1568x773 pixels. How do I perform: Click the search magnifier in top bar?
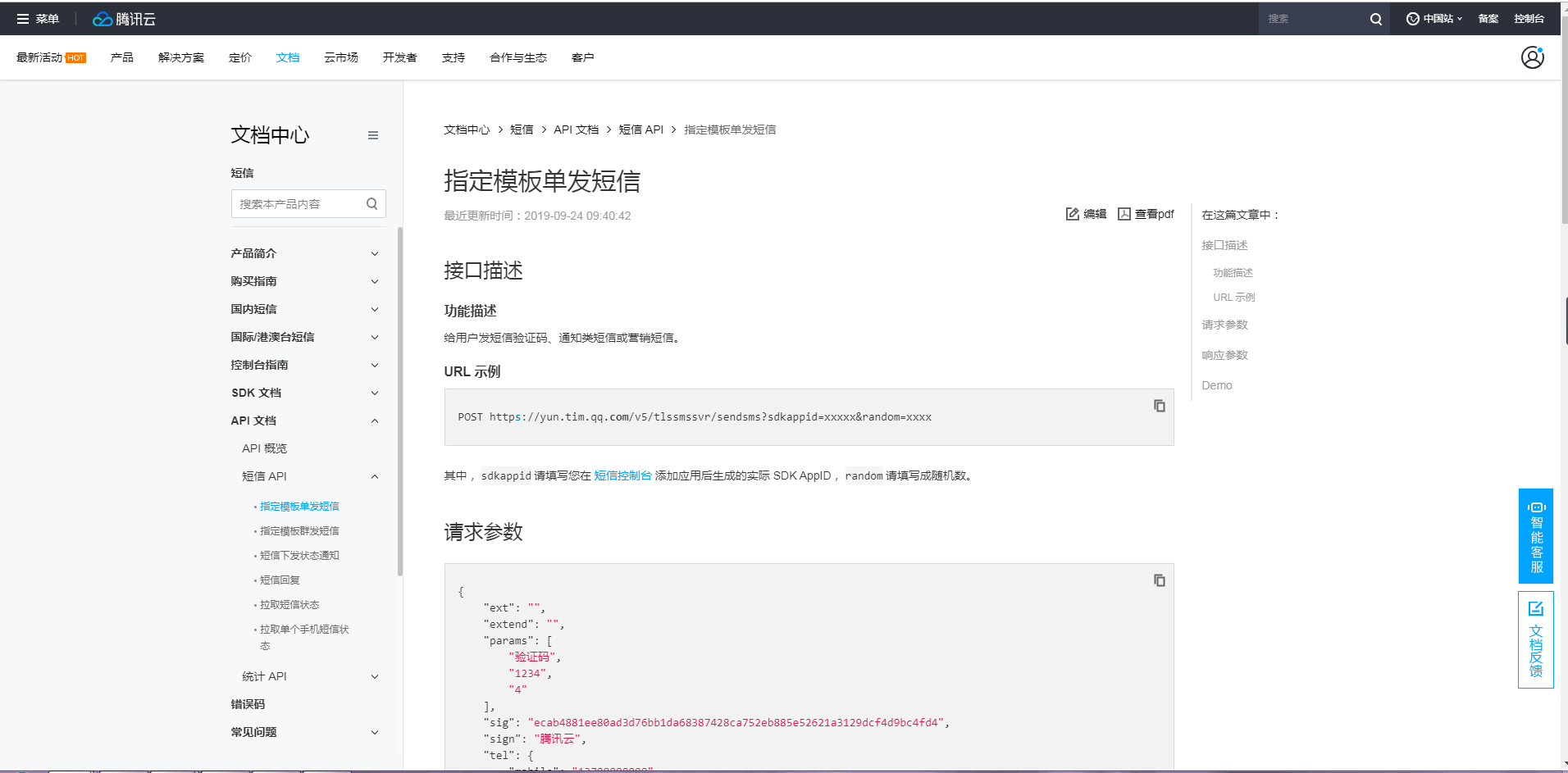1375,19
